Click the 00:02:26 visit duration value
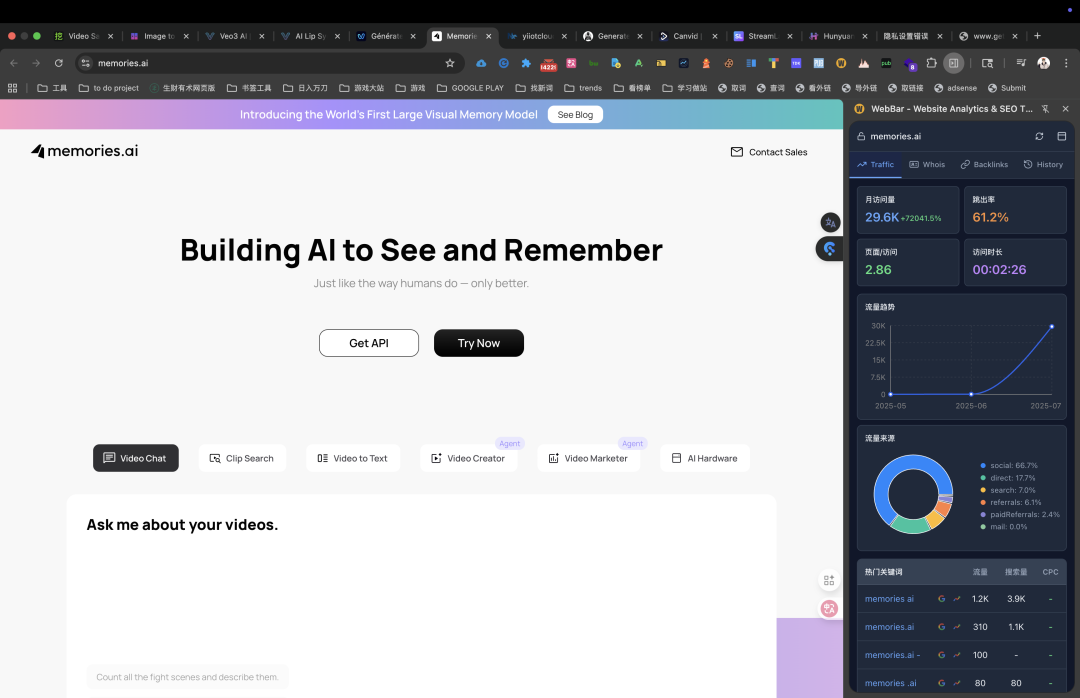 [999, 270]
